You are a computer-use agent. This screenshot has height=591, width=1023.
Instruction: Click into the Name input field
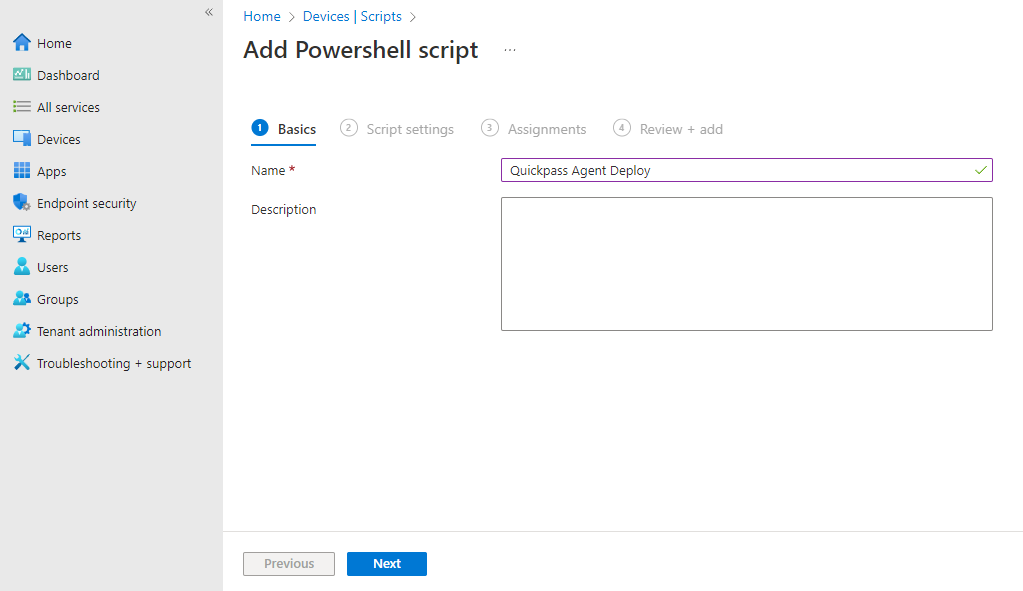coord(747,170)
